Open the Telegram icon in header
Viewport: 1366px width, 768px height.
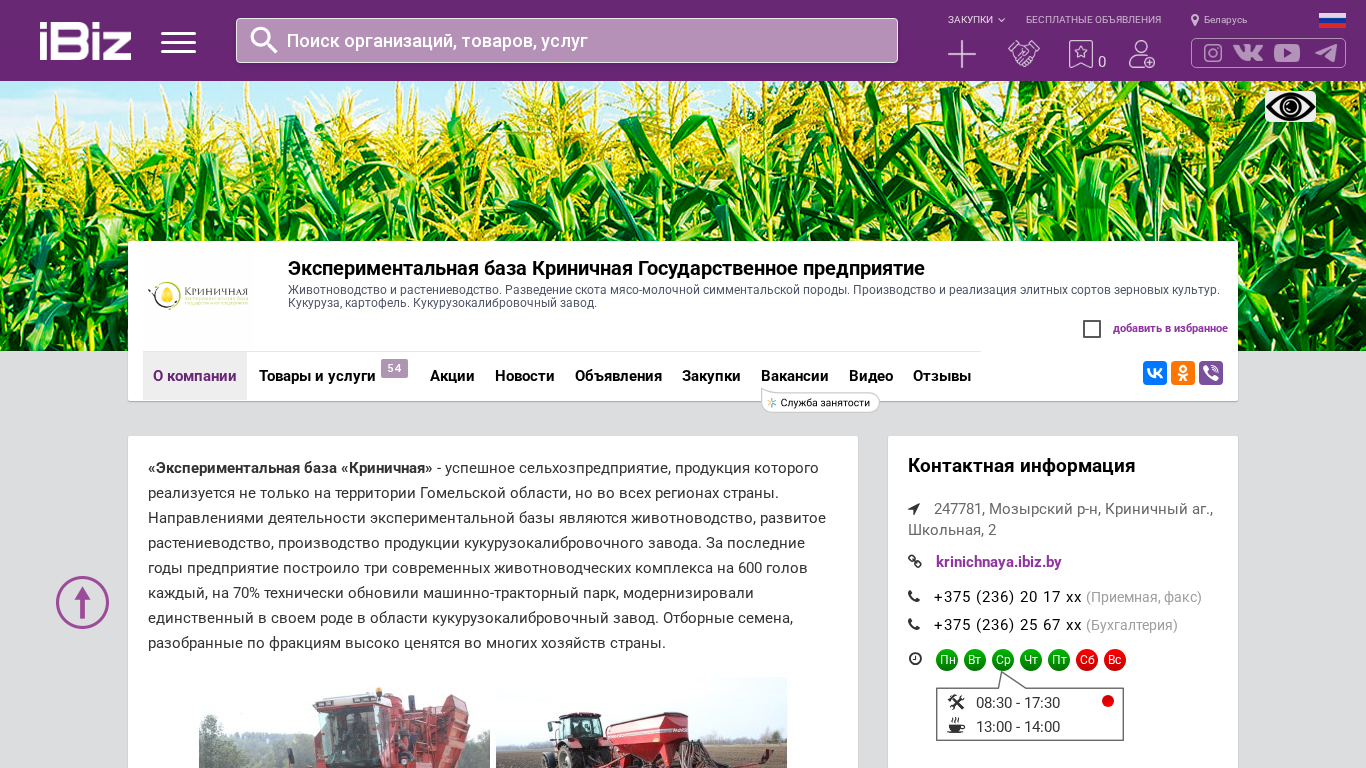(x=1326, y=53)
